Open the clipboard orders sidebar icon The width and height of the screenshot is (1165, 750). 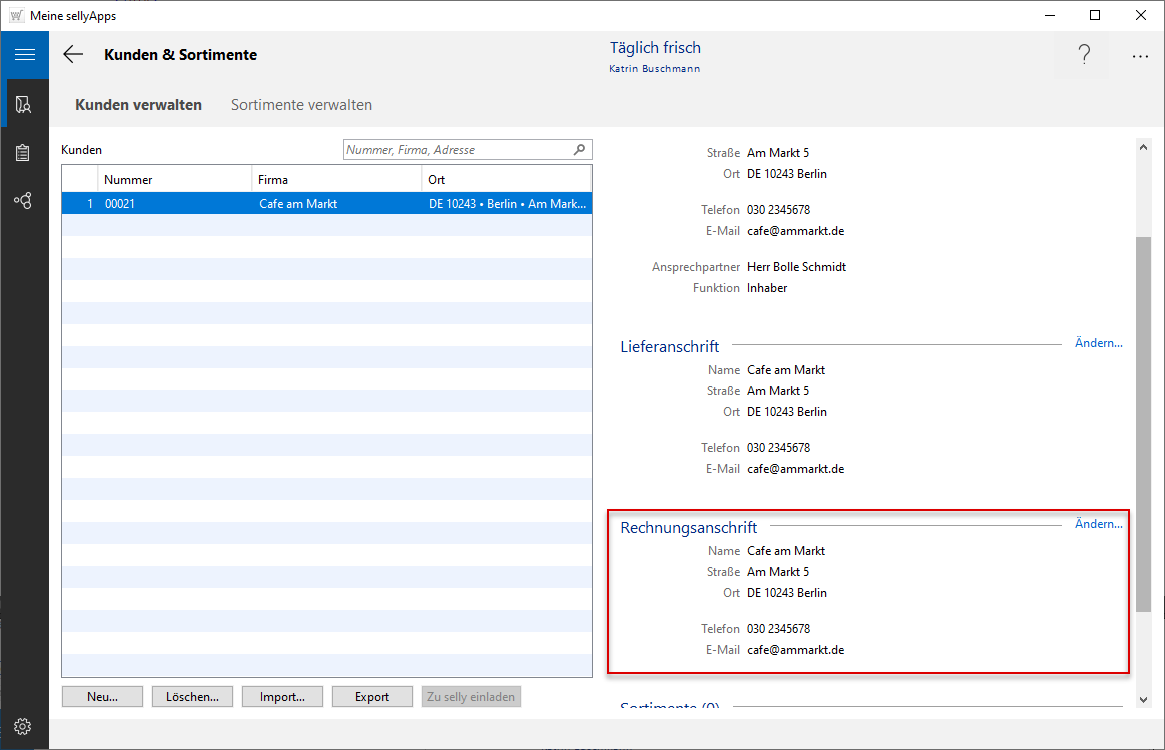pyautogui.click(x=24, y=153)
